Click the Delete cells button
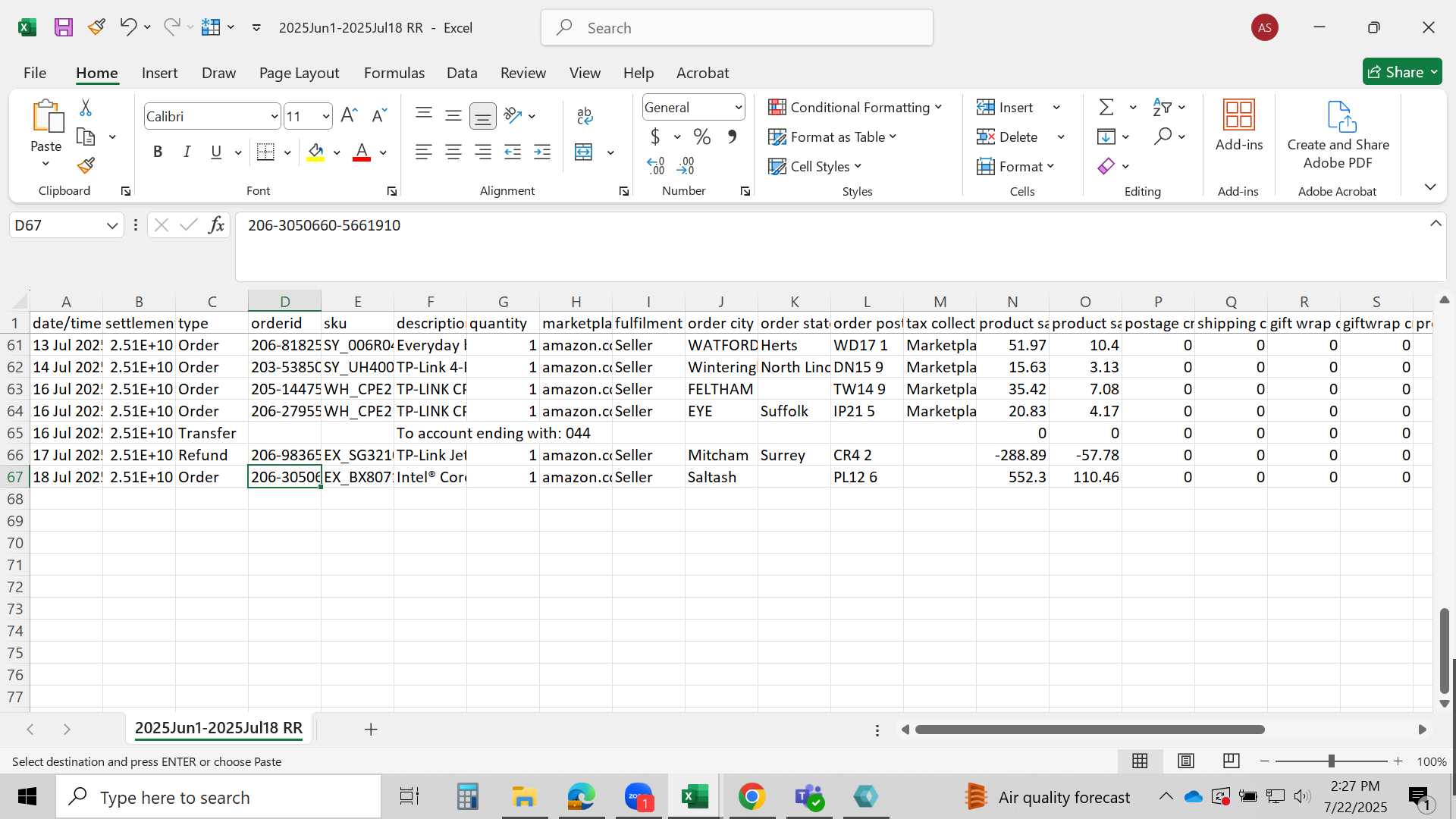This screenshot has height=819, width=1456. [x=1008, y=137]
